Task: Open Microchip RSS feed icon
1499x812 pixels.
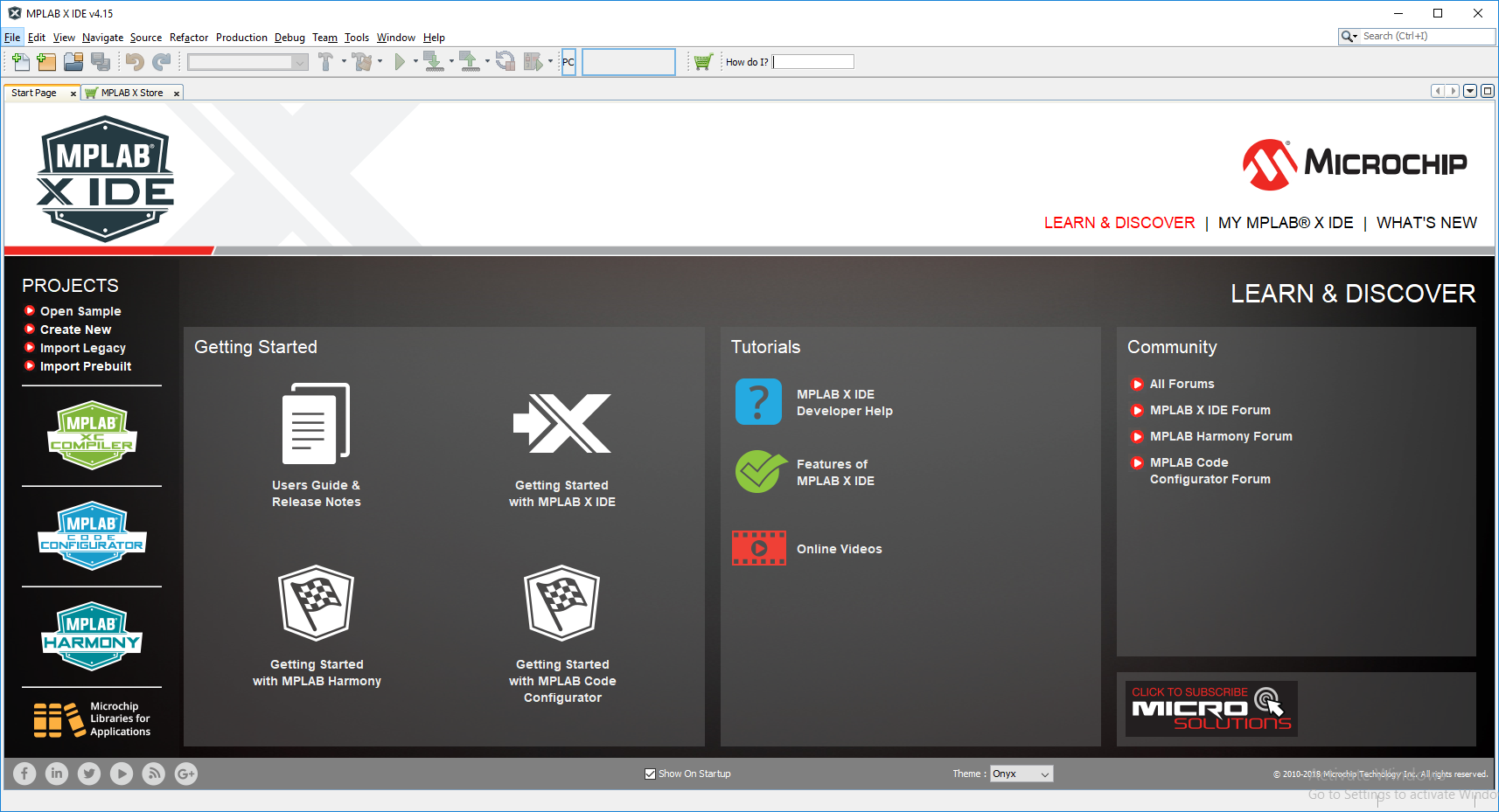Action: coord(154,774)
